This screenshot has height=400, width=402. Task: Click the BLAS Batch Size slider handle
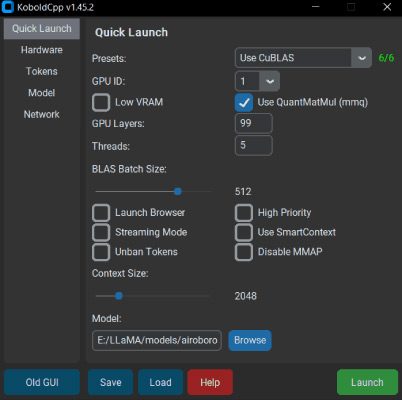click(x=178, y=191)
